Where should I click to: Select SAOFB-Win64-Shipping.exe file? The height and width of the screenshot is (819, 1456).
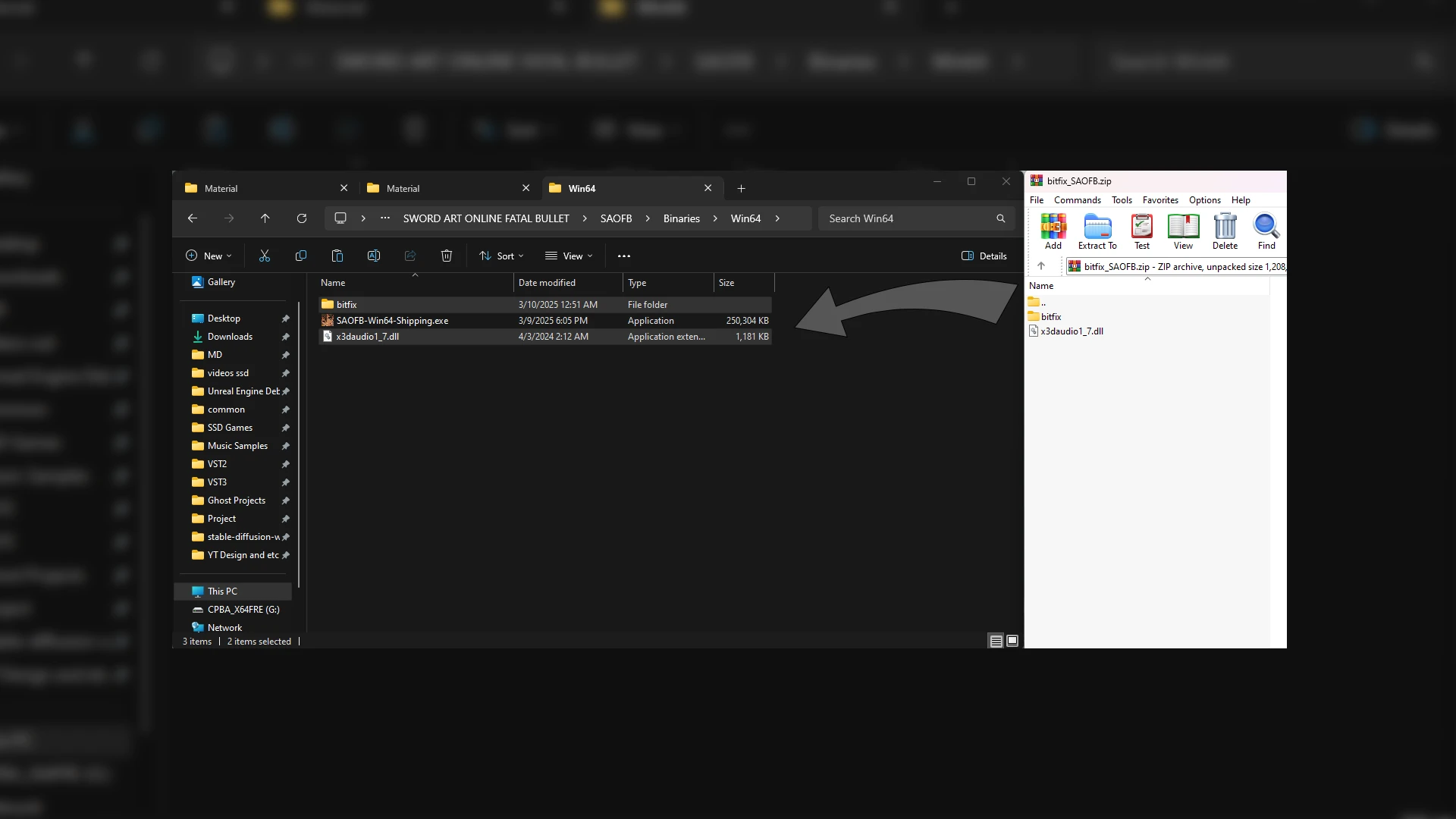392,321
